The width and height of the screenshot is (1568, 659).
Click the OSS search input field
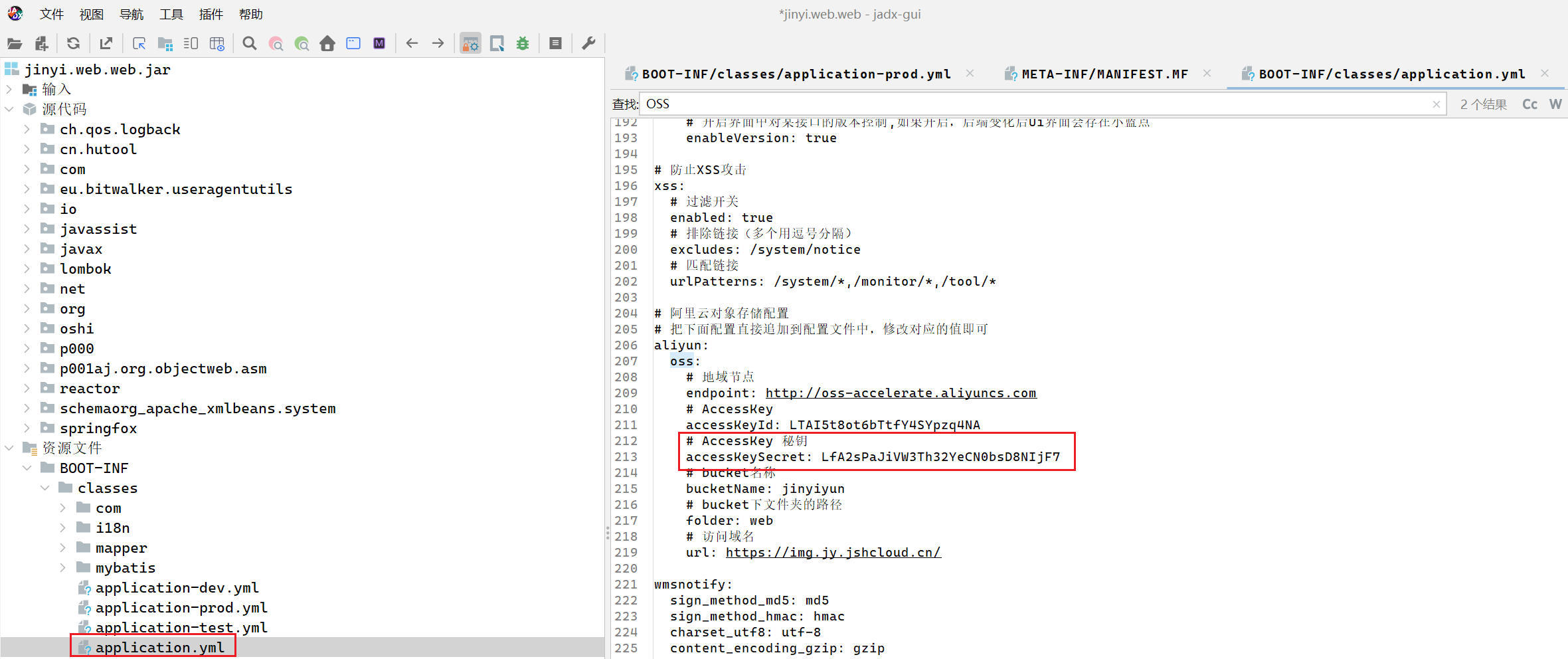(1036, 104)
